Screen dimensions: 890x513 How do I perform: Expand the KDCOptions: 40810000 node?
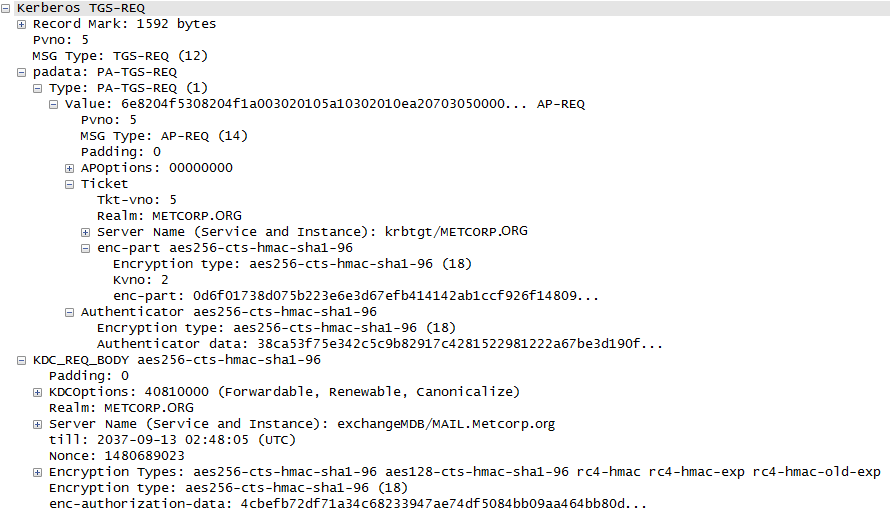coord(38,392)
